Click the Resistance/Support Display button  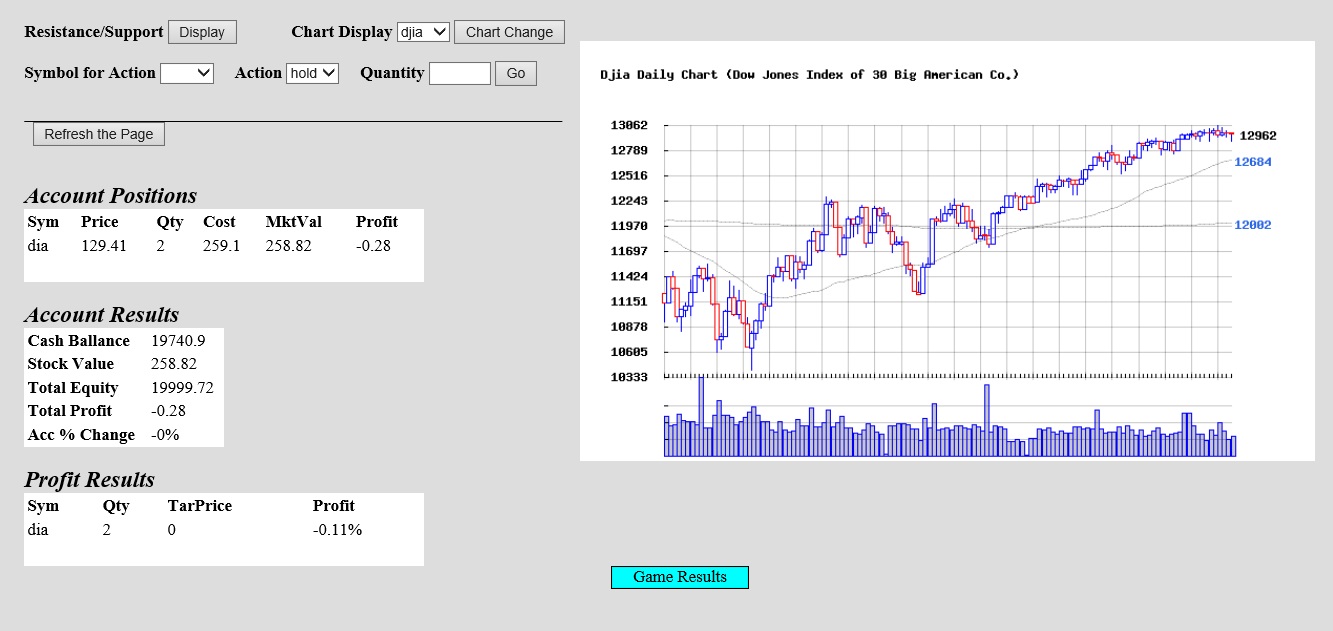[x=202, y=32]
